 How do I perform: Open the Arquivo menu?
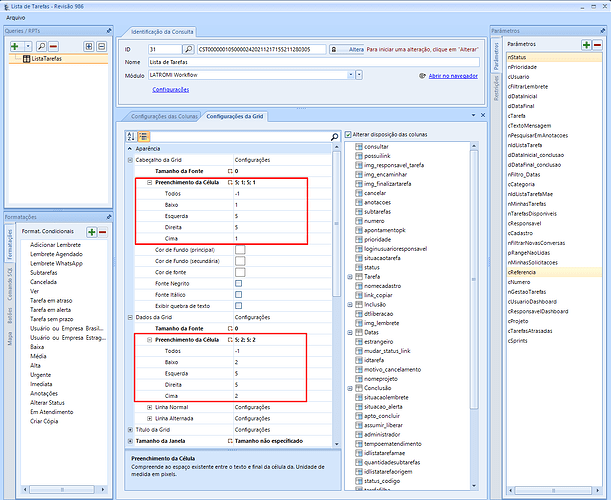pos(17,18)
